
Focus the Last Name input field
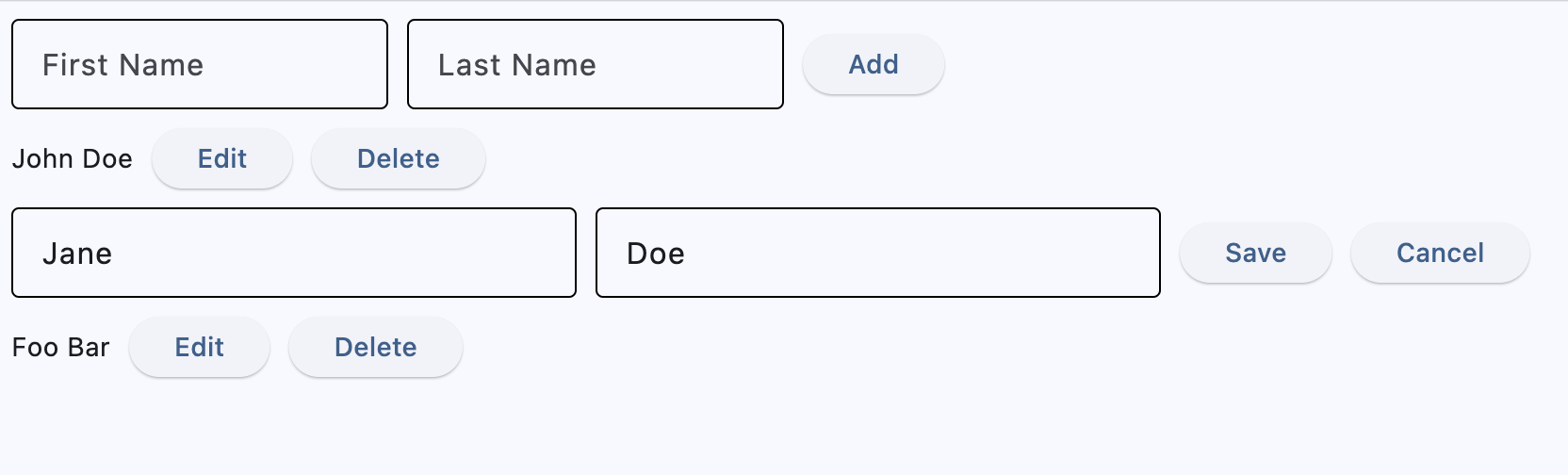[x=596, y=64]
